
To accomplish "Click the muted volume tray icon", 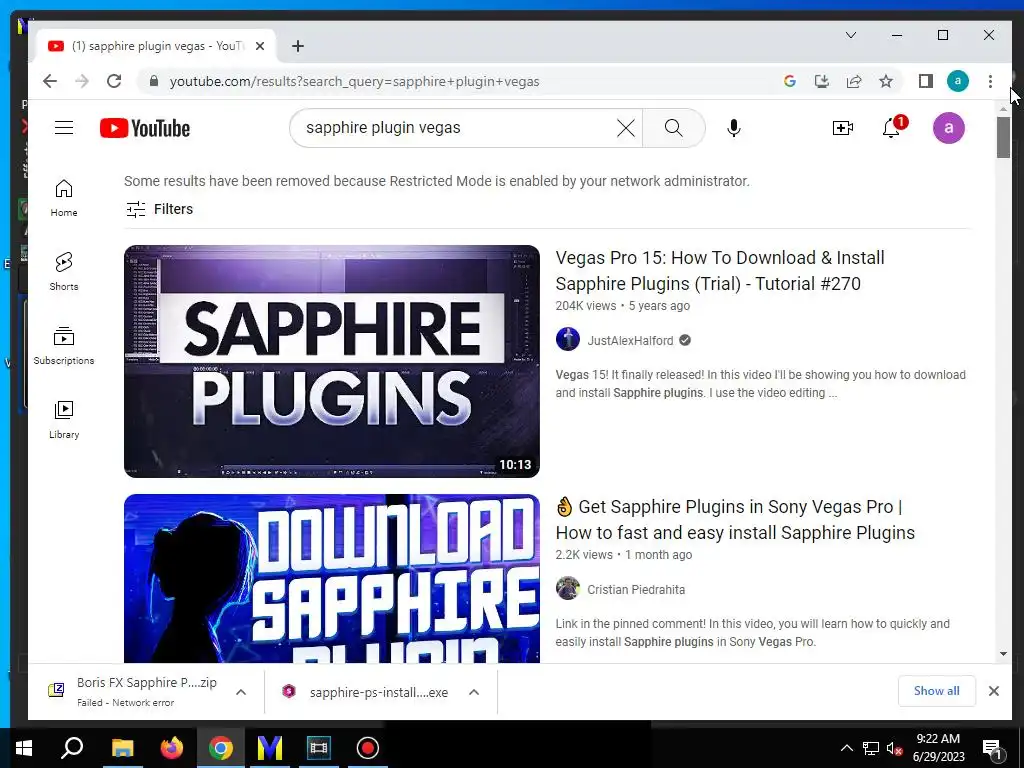I will 895,748.
